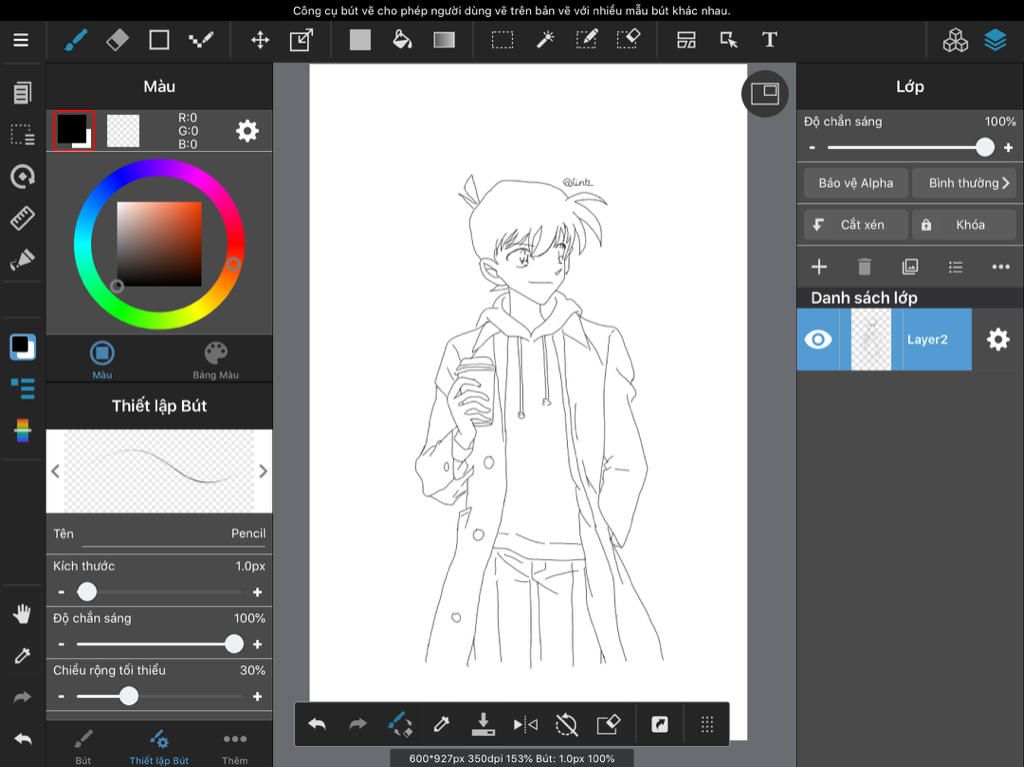Switch to the Bảng Màu tab
Screen dimensions: 1024x767
tap(216, 360)
